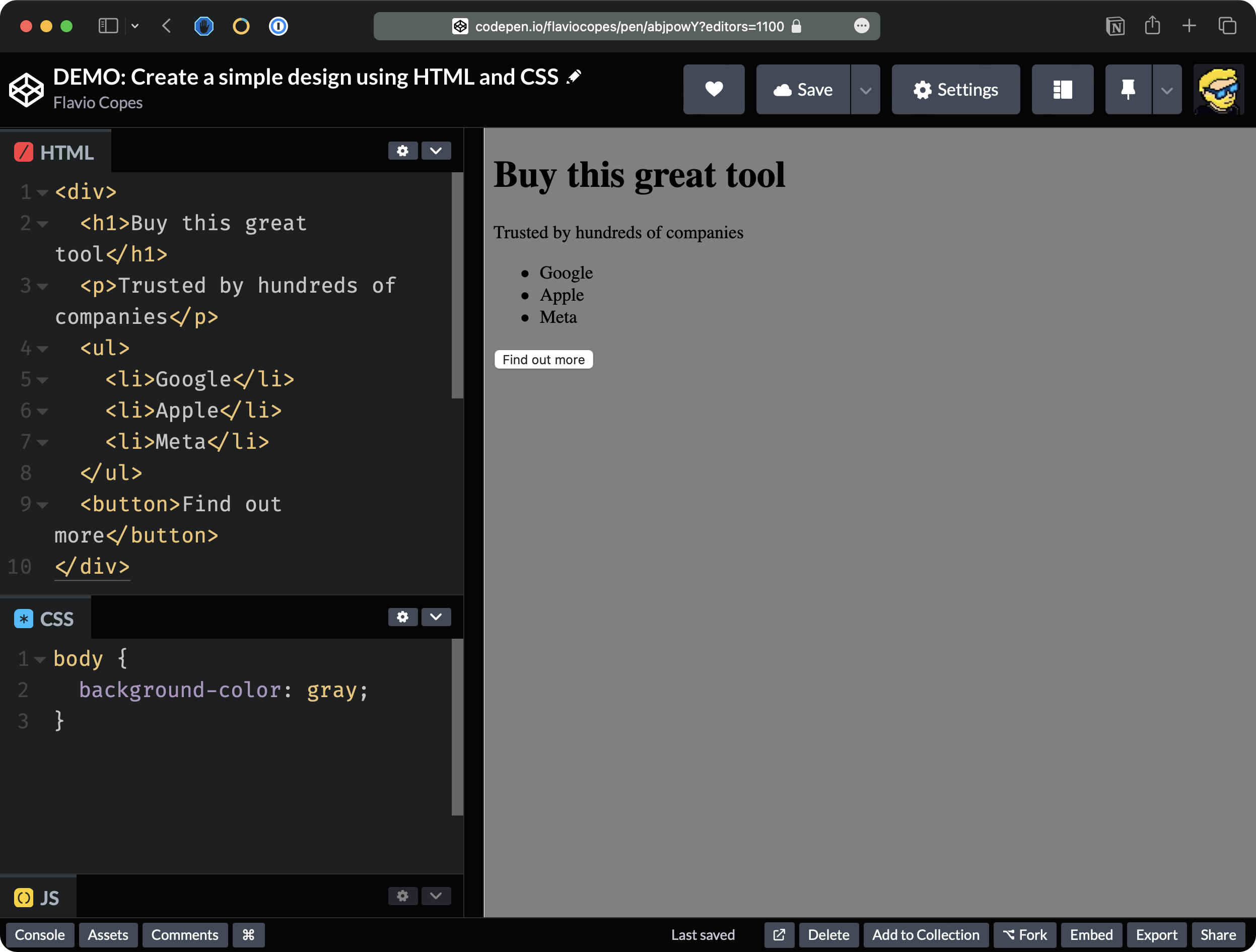Image resolution: width=1256 pixels, height=952 pixels.
Task: Expand the pin options dropdown arrow
Action: [x=1166, y=90]
